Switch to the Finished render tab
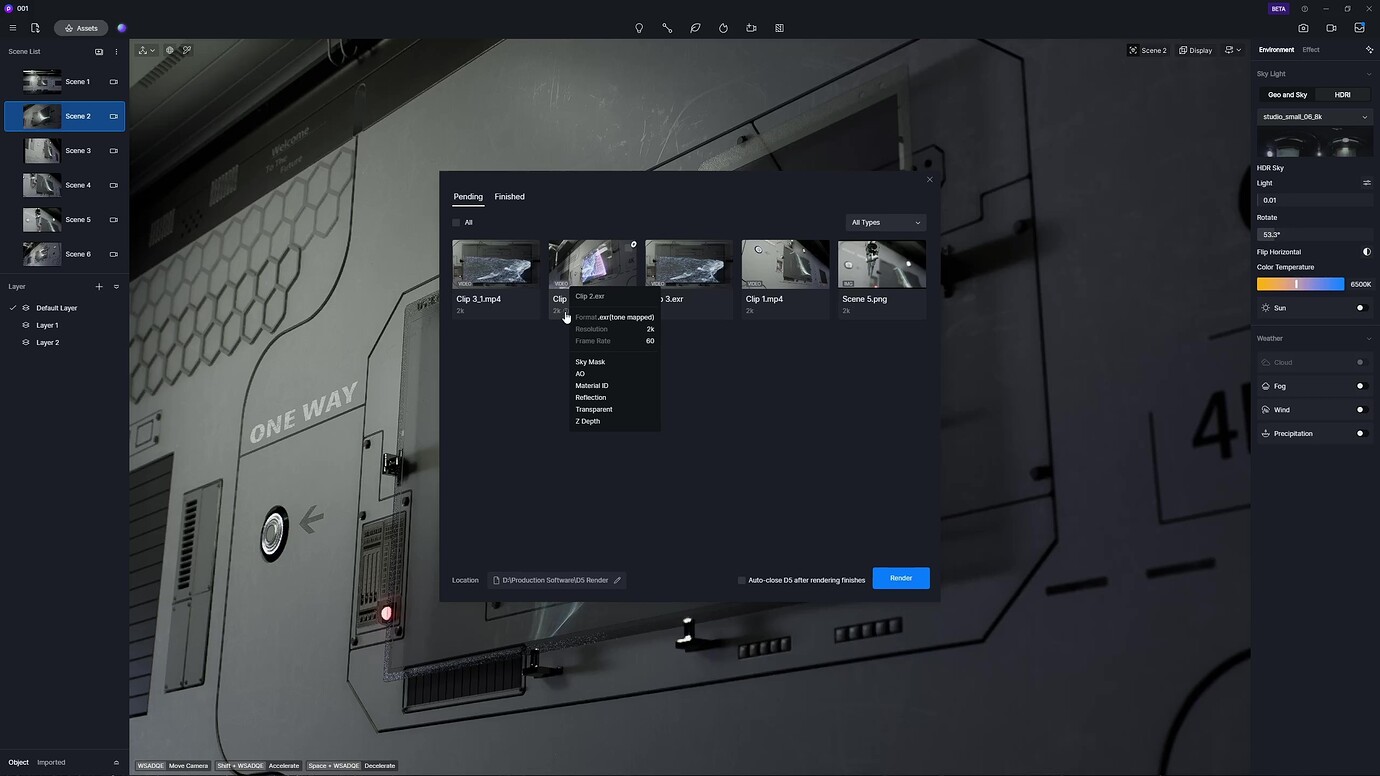Viewport: 1380px width, 776px height. [509, 196]
